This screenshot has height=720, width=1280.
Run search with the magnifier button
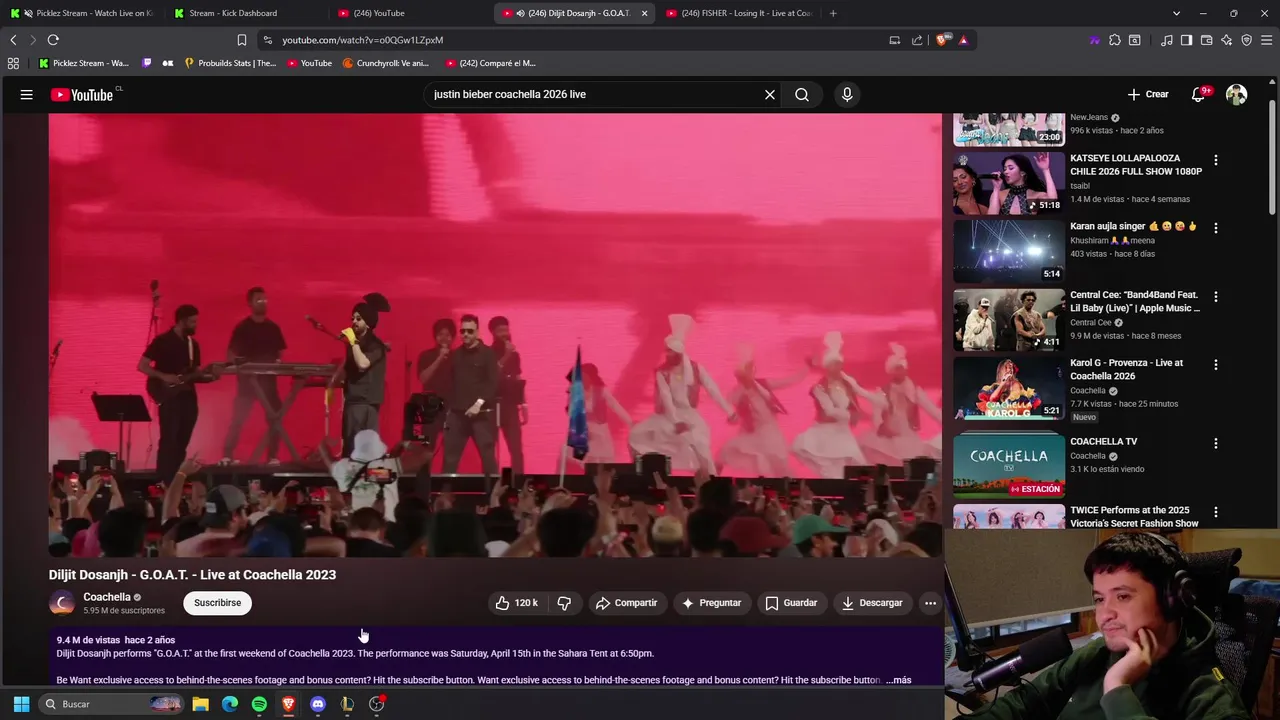[802, 94]
